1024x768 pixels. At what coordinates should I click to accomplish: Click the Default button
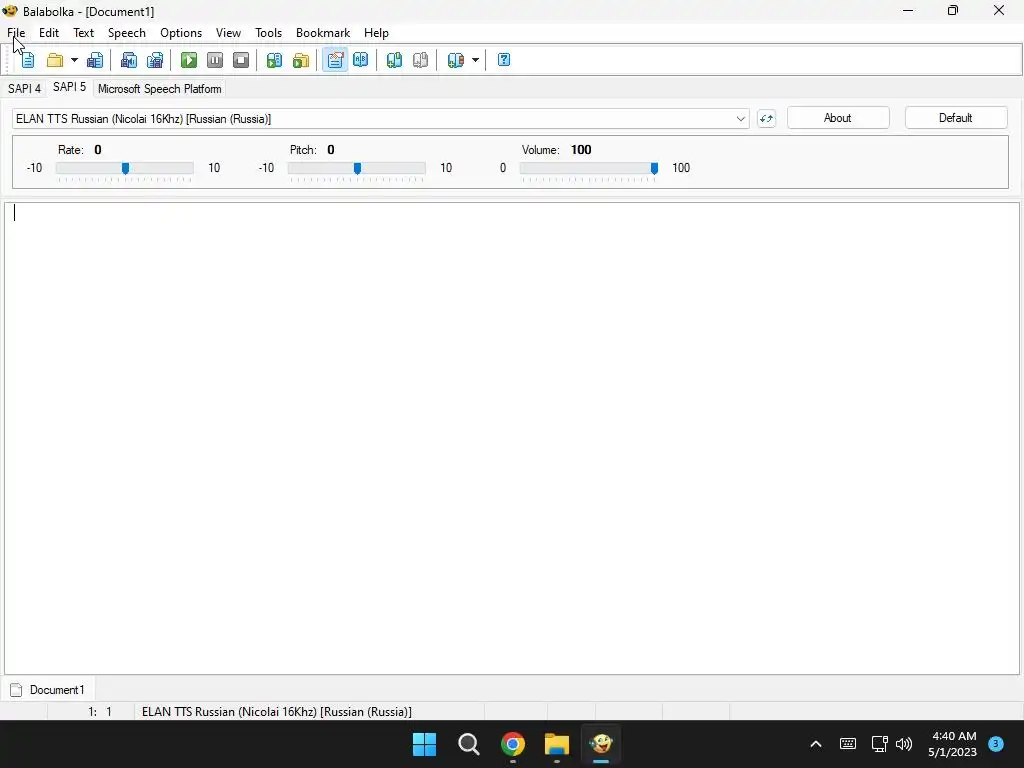[x=956, y=118]
